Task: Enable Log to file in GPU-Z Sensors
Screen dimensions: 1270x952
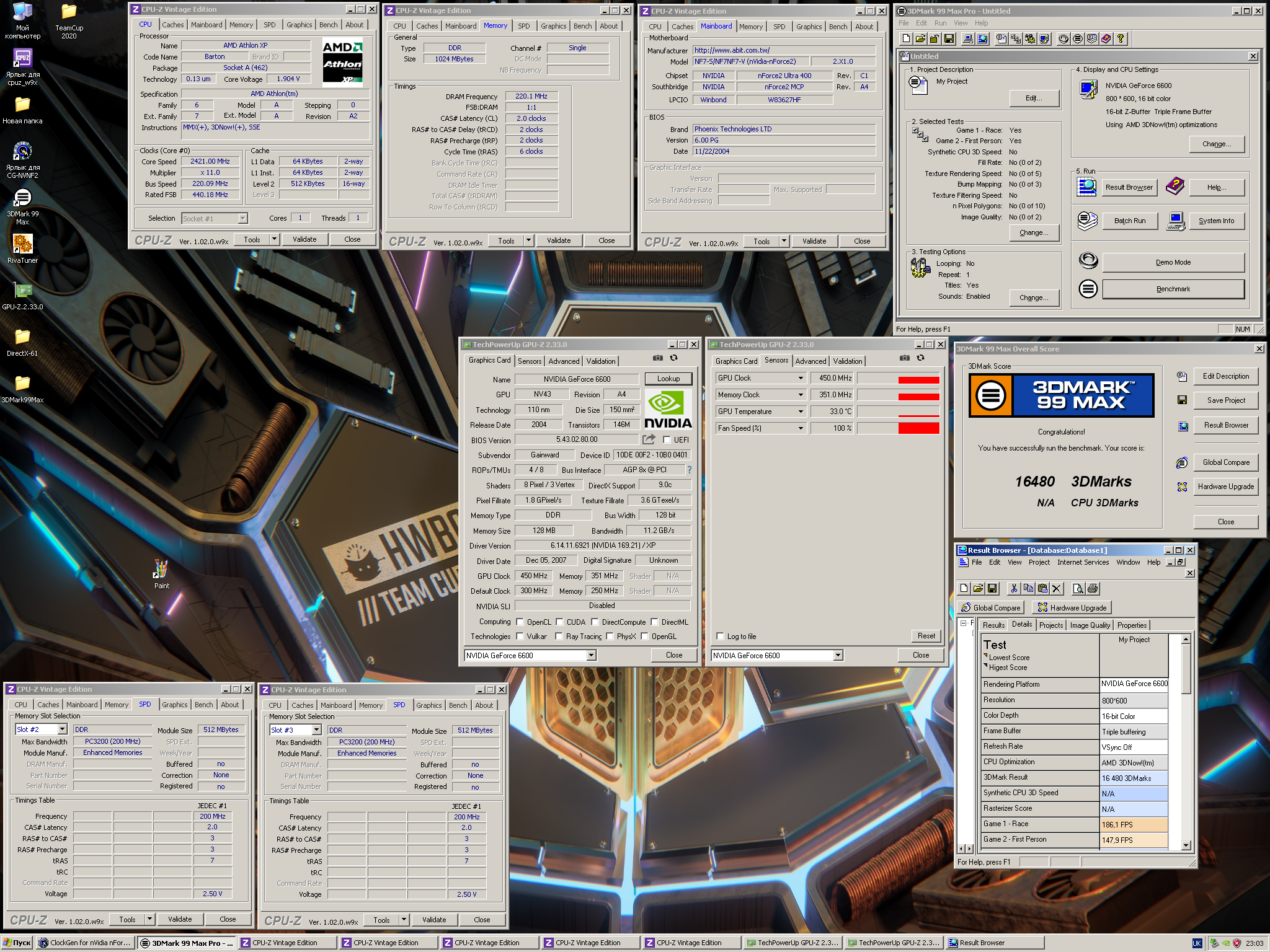Action: point(720,637)
